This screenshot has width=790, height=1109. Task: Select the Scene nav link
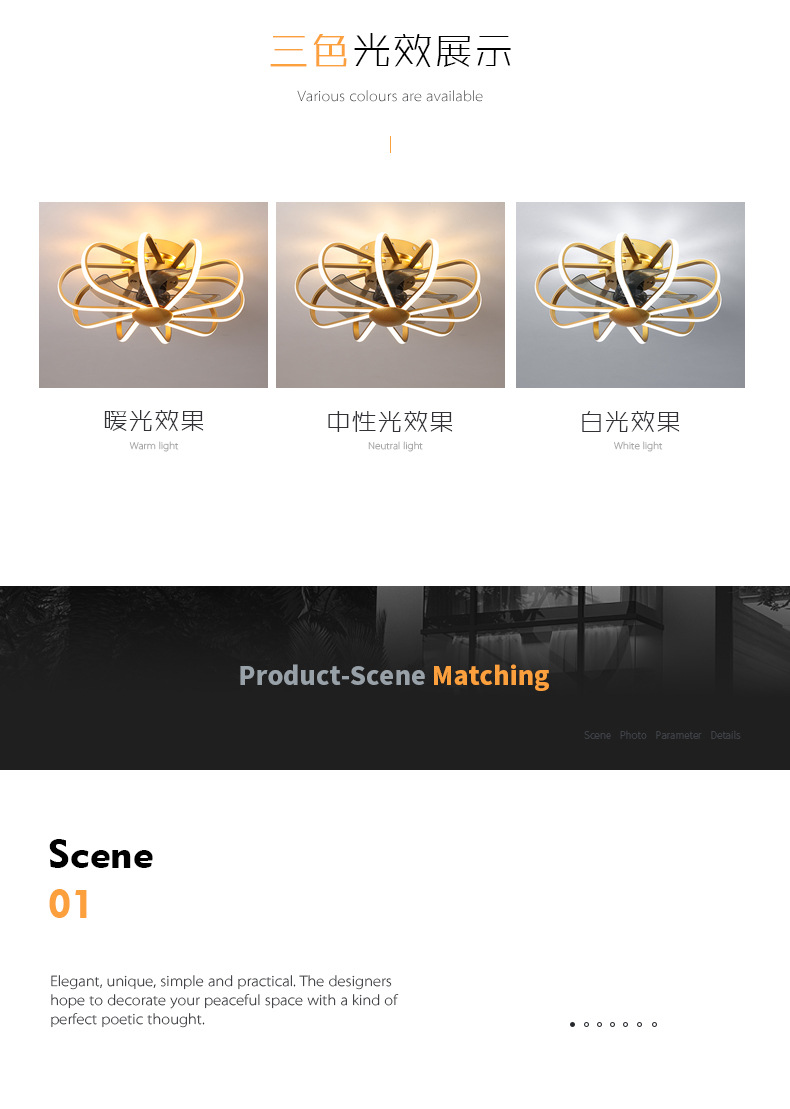click(x=598, y=736)
